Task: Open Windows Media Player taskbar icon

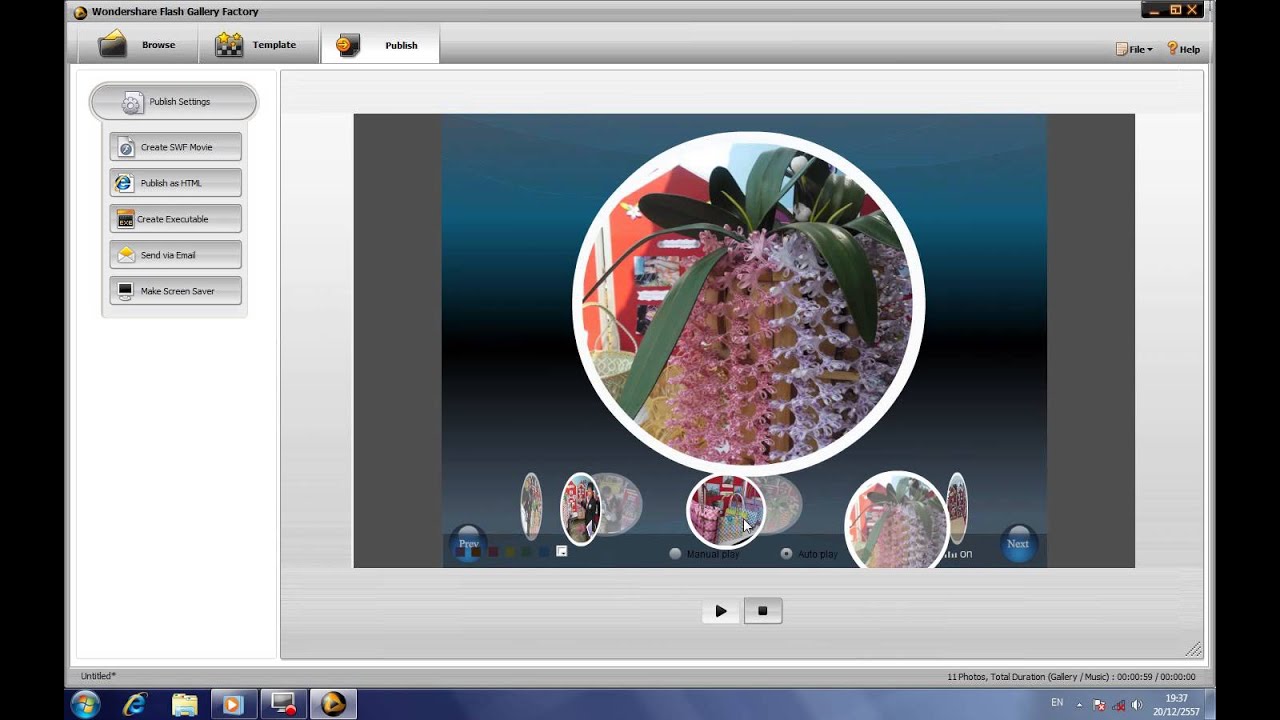Action: (233, 705)
